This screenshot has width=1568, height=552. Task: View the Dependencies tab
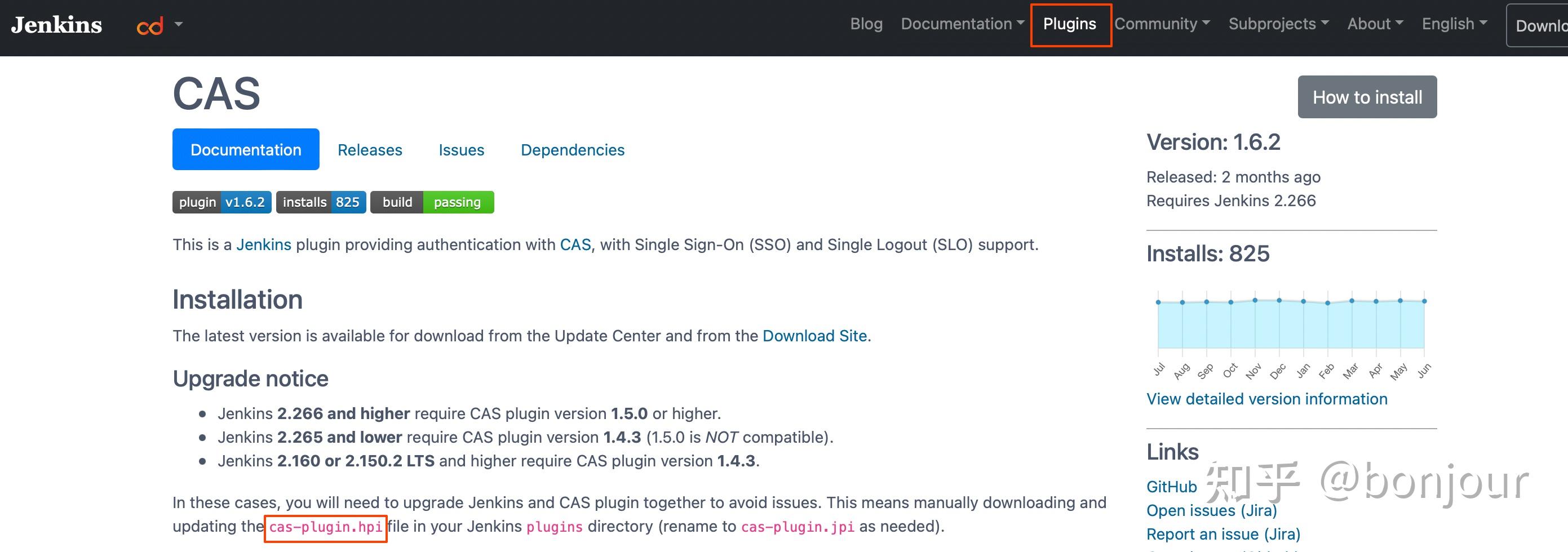click(572, 149)
